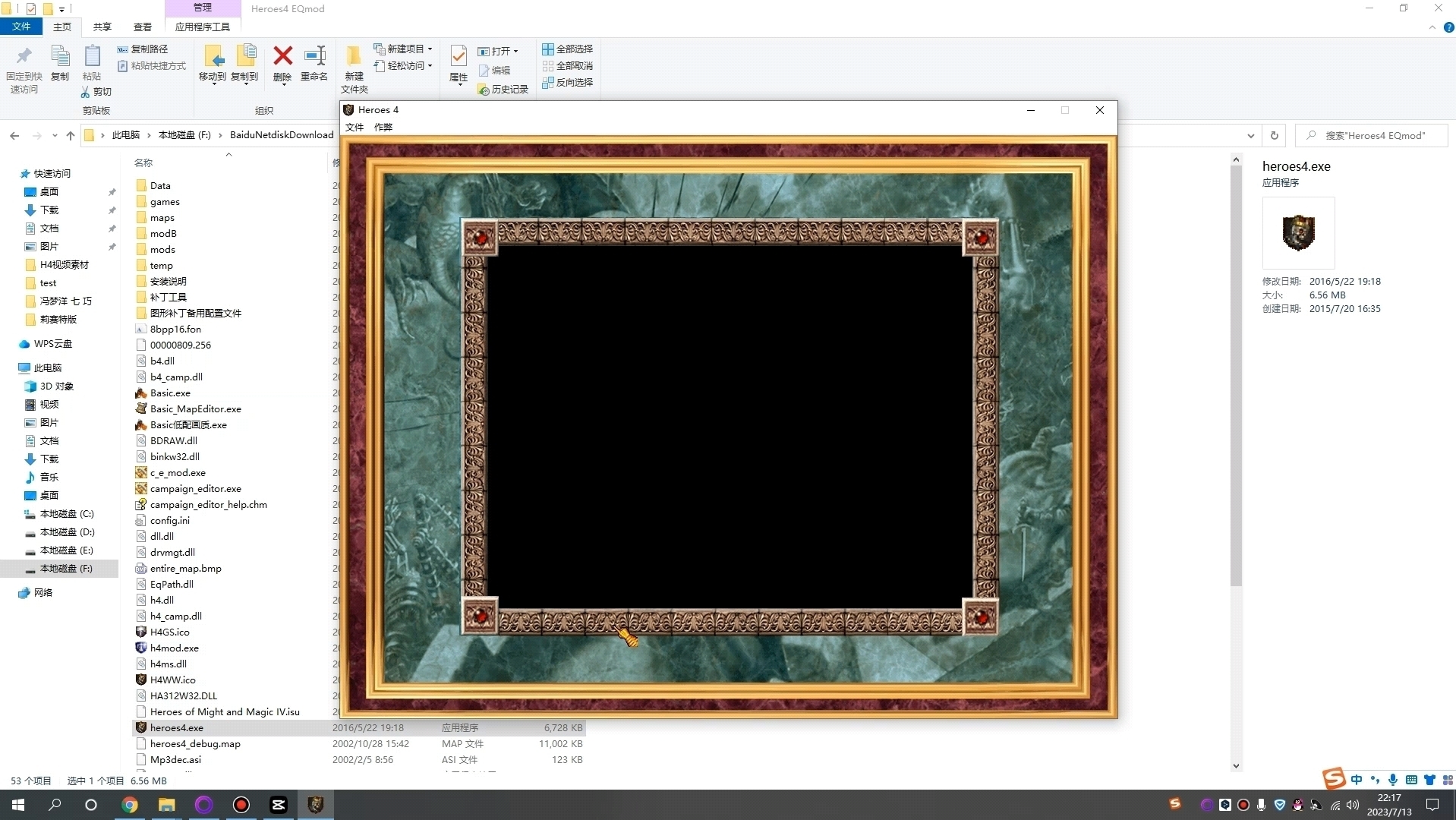Expand address bar history dropdown arrow
Screen dimensions: 1456x820
[x=1251, y=136]
